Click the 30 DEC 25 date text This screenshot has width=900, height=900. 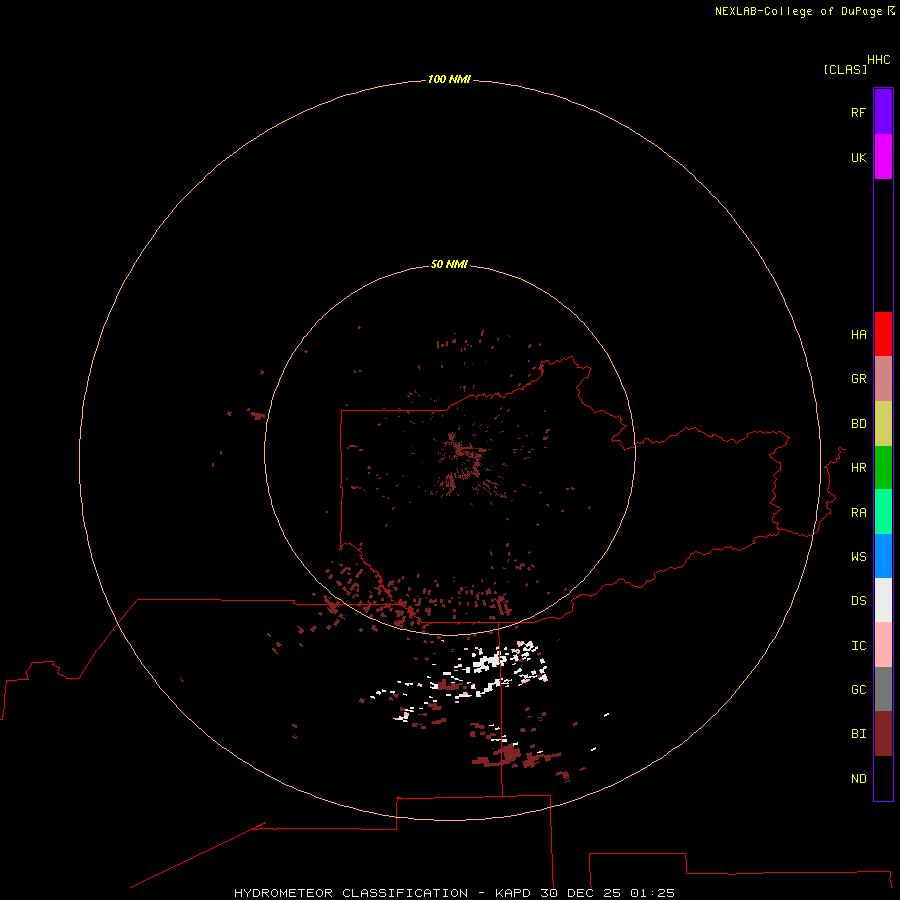[x=580, y=893]
